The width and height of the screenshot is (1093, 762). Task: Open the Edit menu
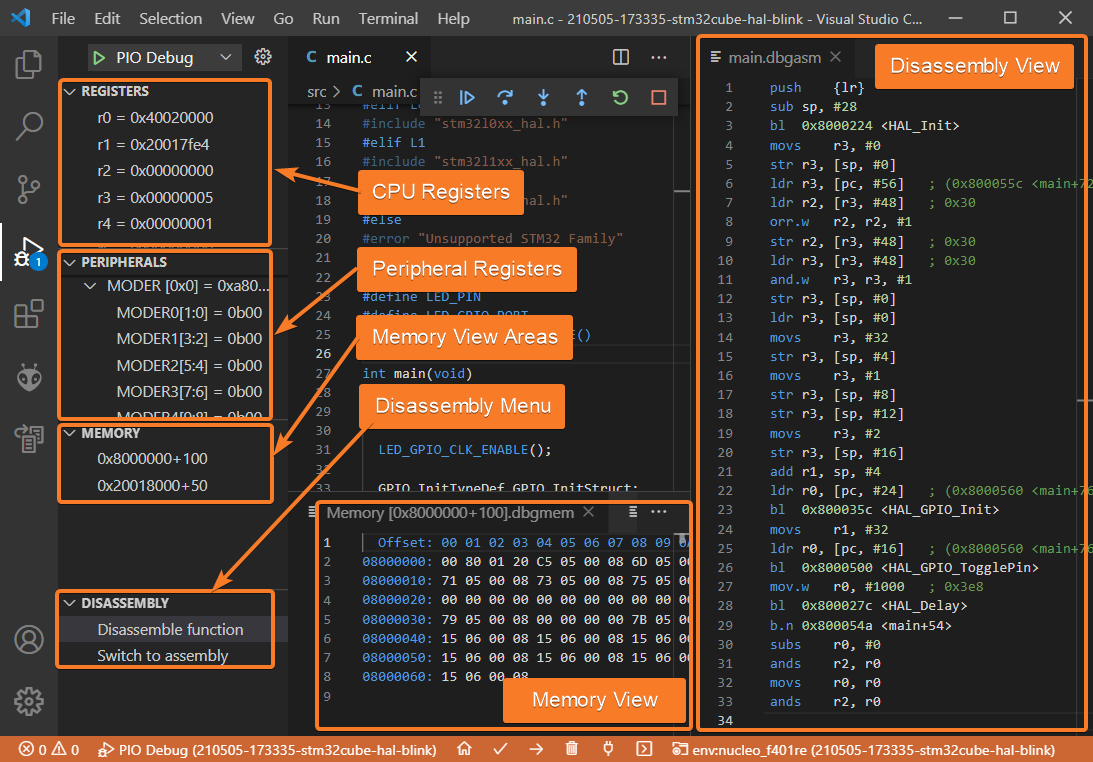coord(107,19)
